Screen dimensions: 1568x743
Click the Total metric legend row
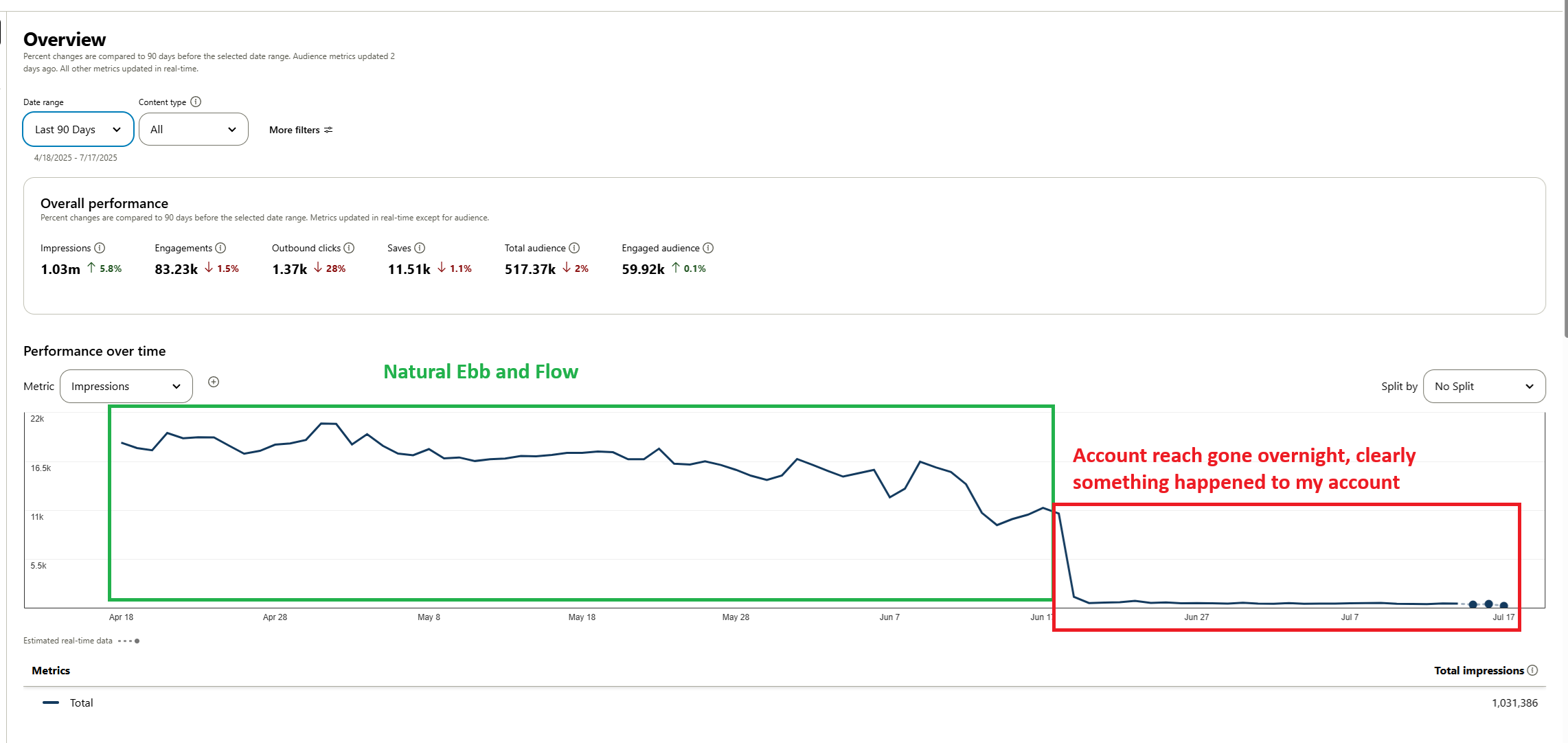[81, 702]
